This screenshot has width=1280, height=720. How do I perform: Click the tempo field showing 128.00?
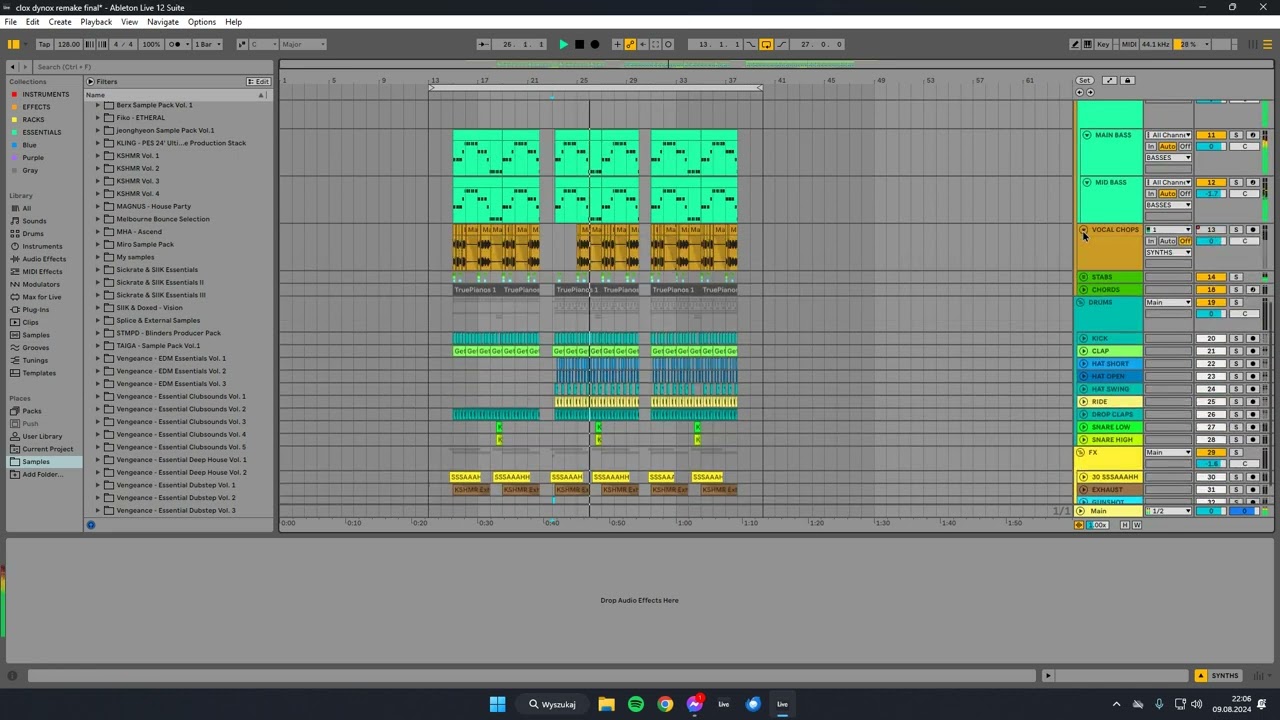point(68,44)
